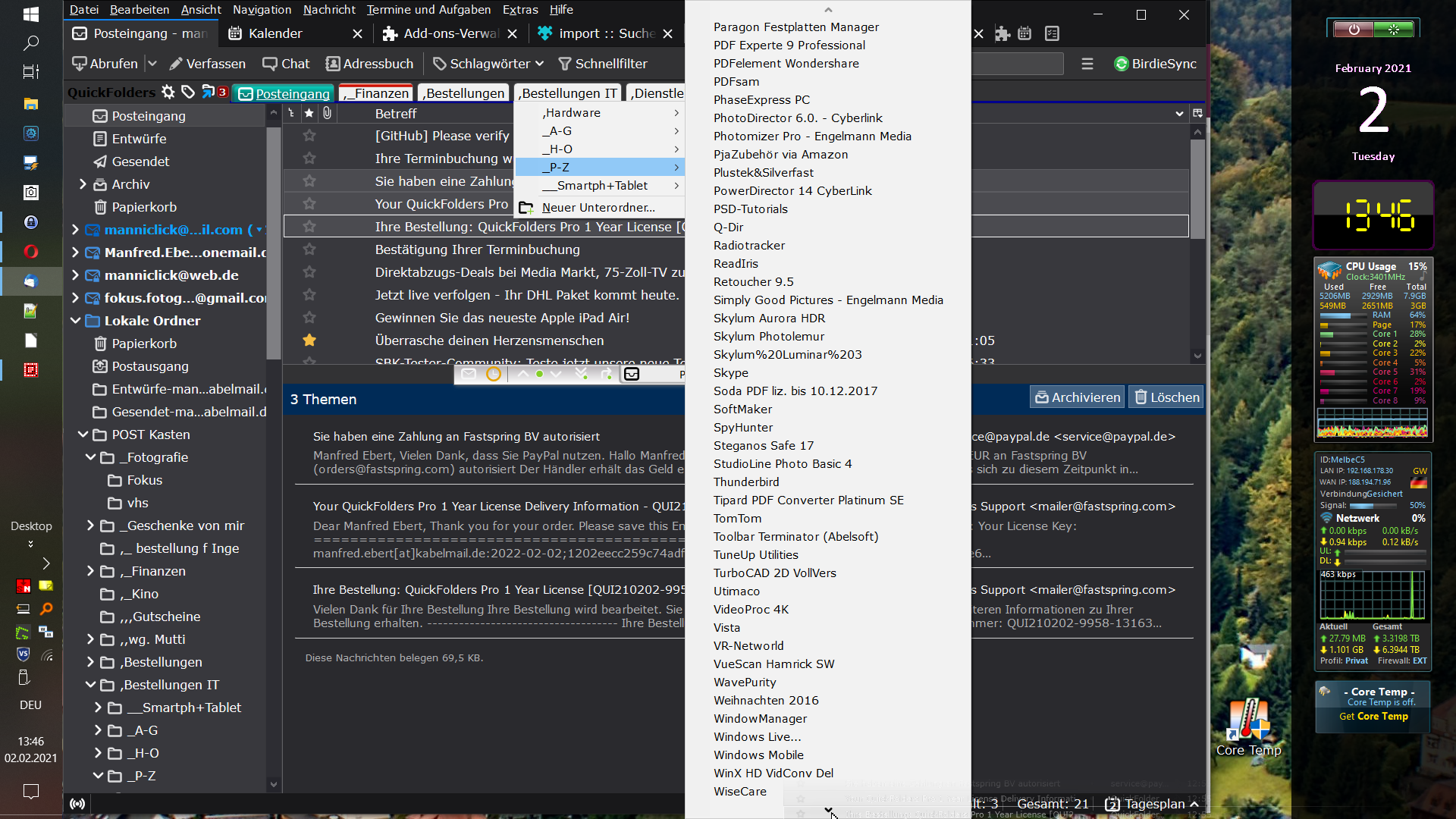The height and width of the screenshot is (819, 1456).
Task: Open Windows notification center icon
Action: (x=31, y=791)
